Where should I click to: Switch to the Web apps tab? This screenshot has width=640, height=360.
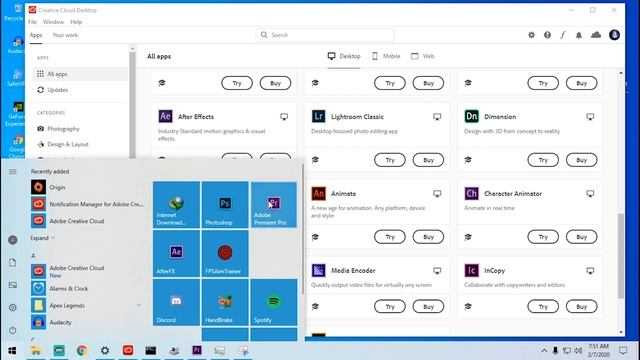pos(422,56)
